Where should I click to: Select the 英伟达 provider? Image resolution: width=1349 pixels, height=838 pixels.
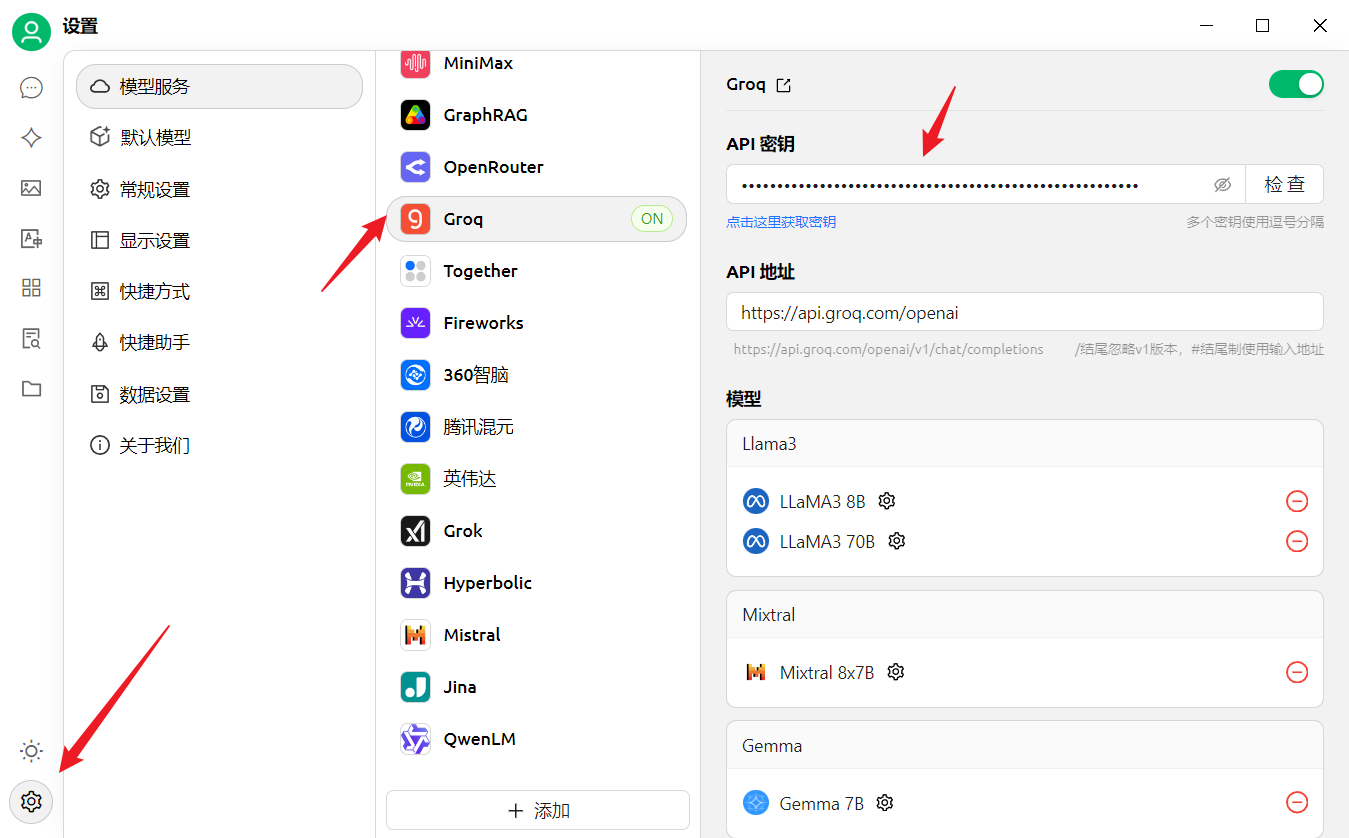tap(537, 479)
